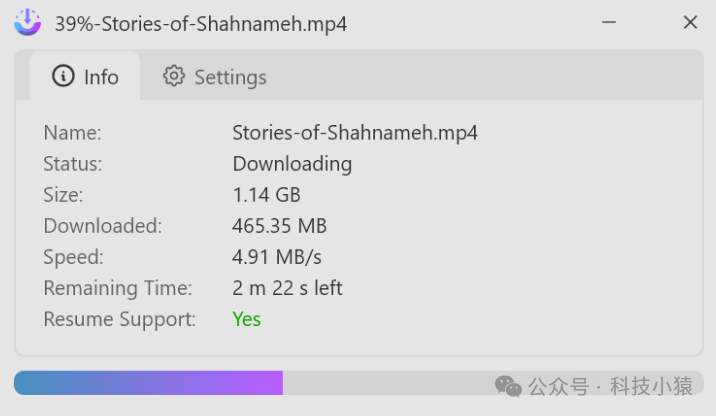Click the green Yes resume support value
Image resolution: width=716 pixels, height=416 pixels.
[246, 319]
